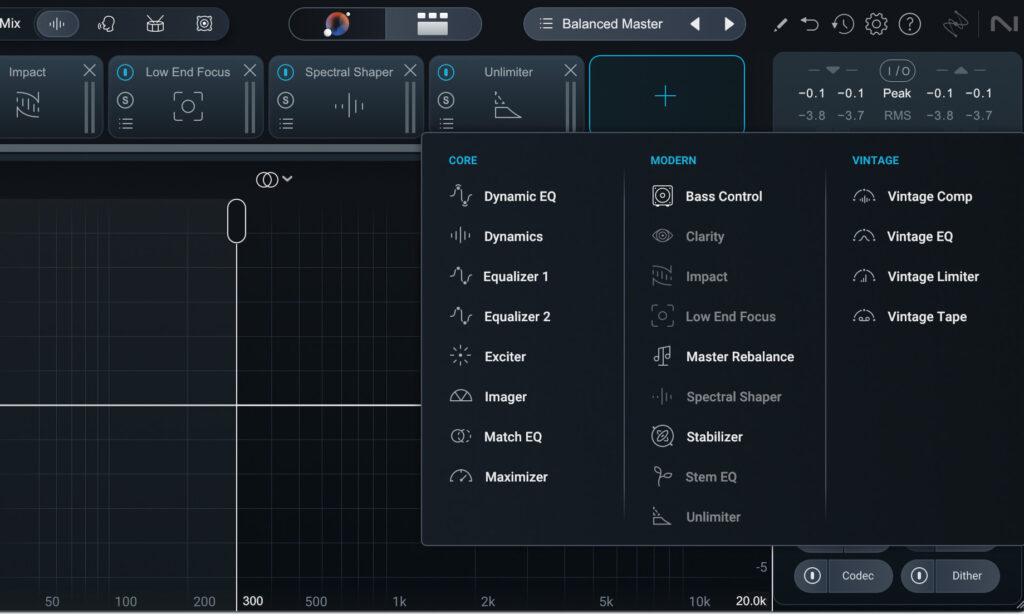This screenshot has height=614, width=1024.
Task: Click the Codec button
Action: [x=857, y=575]
